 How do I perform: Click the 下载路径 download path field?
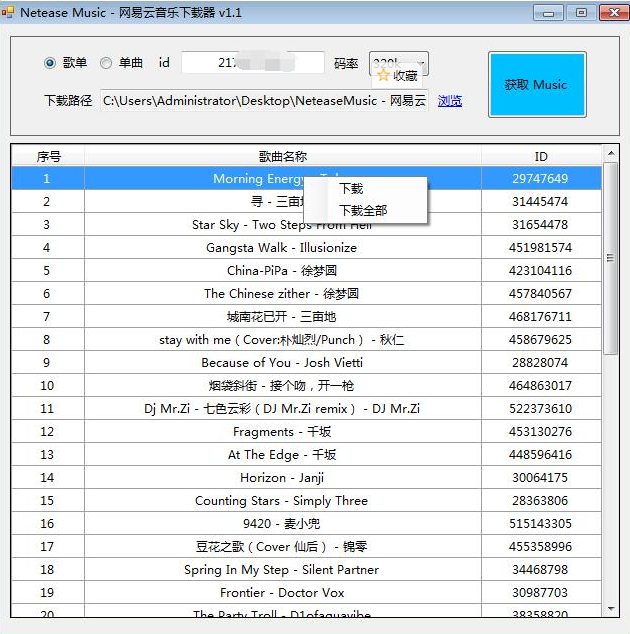(264, 101)
